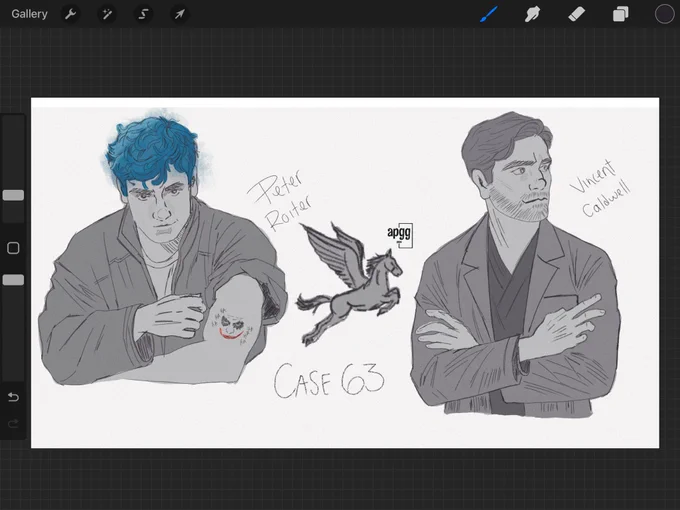Undo the last stroke
The width and height of the screenshot is (680, 510).
[x=13, y=397]
